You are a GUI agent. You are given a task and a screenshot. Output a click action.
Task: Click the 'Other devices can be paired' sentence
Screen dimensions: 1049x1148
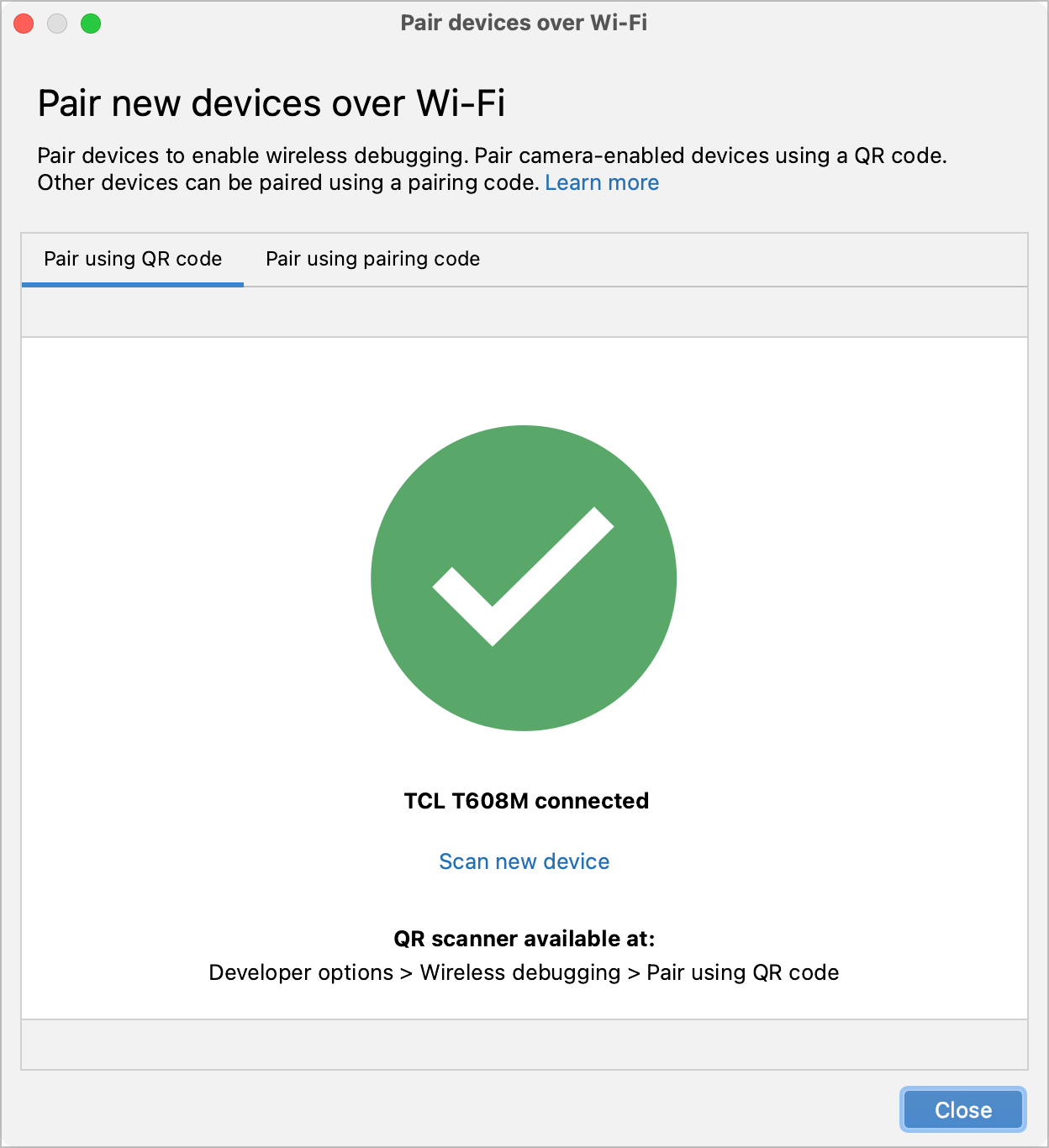(287, 183)
